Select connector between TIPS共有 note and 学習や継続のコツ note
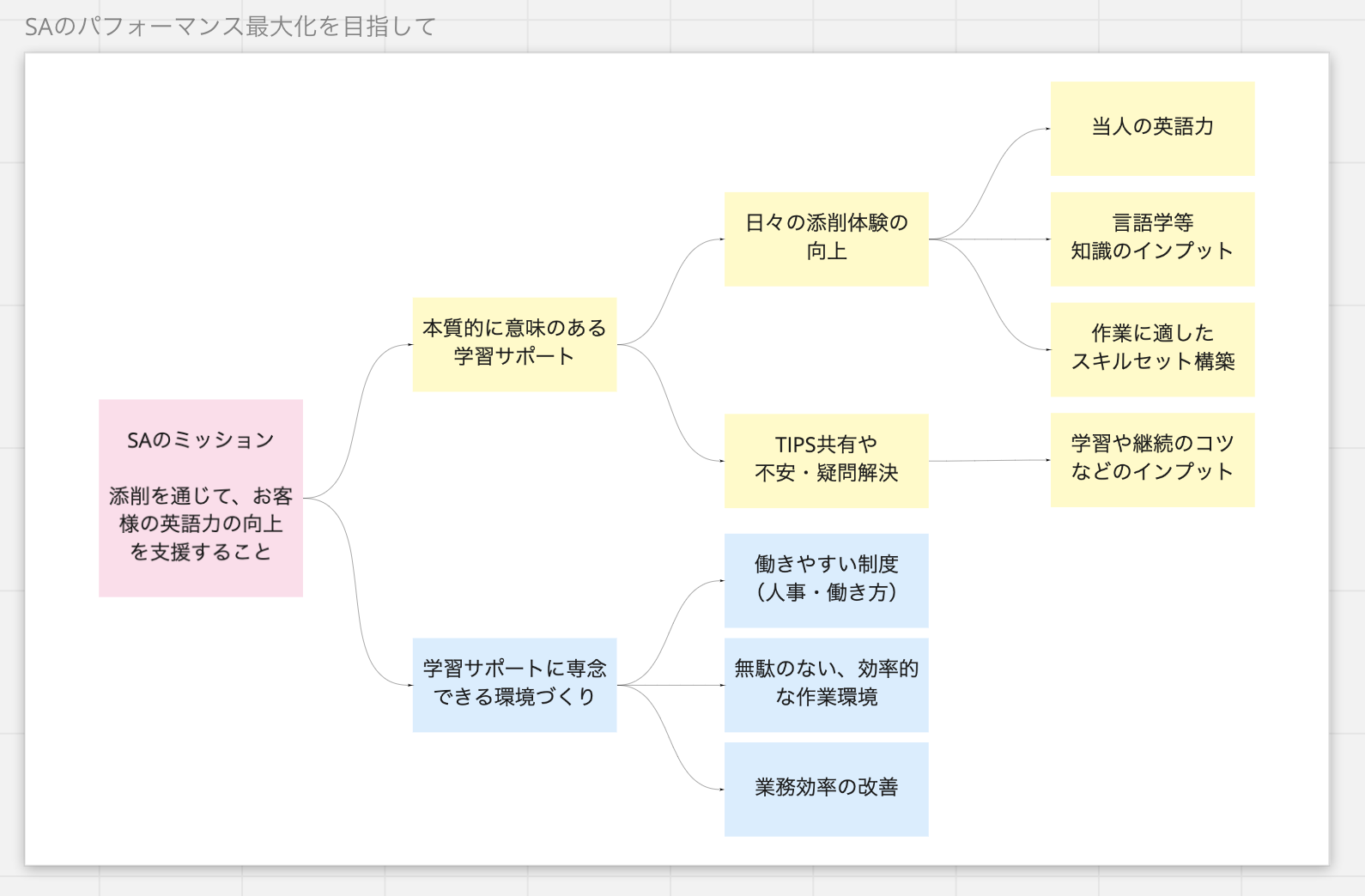The width and height of the screenshot is (1365, 896). 989,461
